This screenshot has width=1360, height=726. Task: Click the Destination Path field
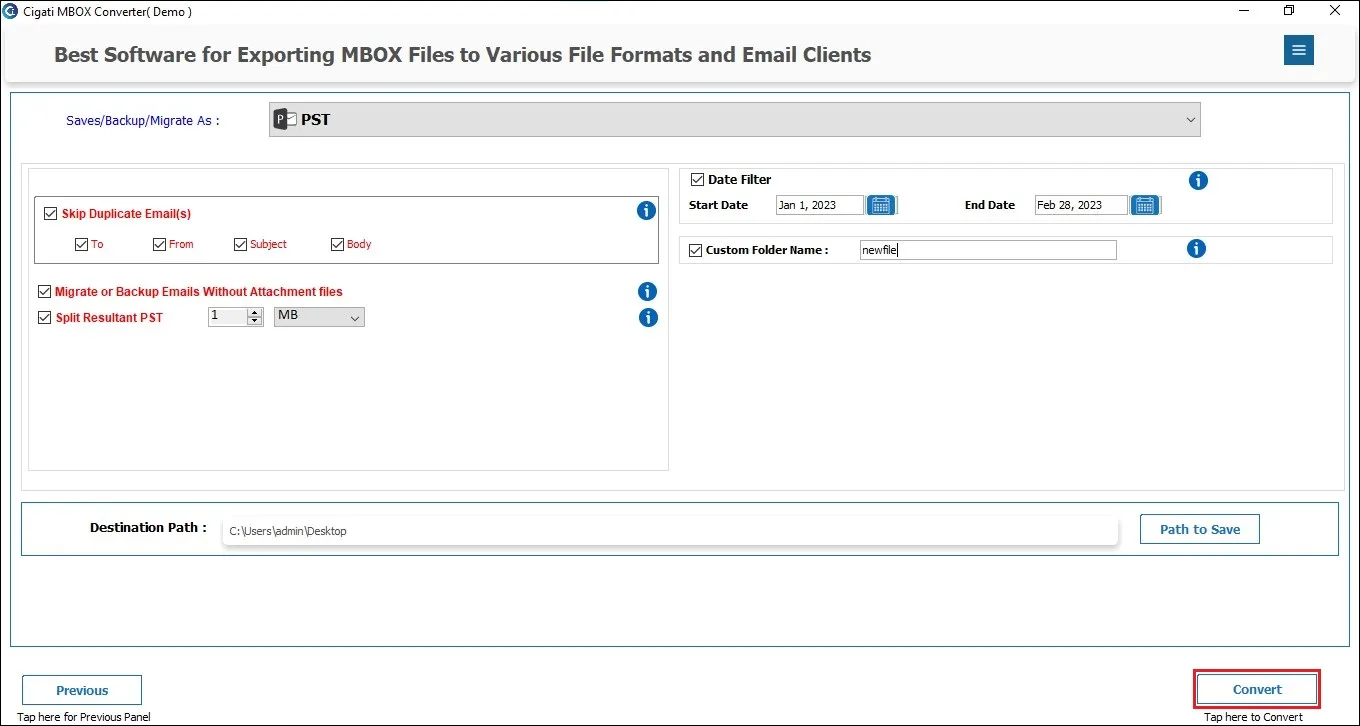[x=670, y=531]
